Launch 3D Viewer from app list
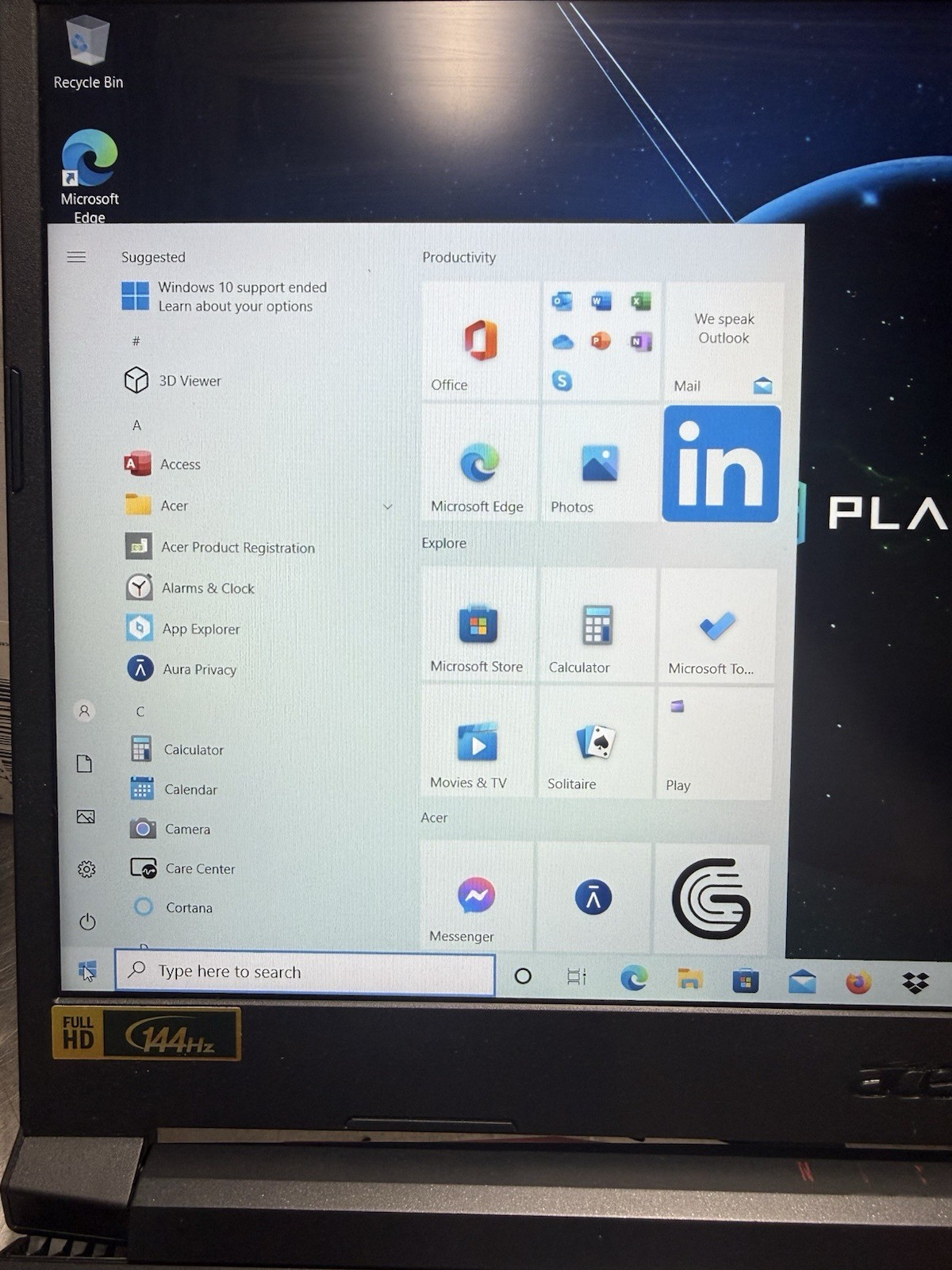This screenshot has width=952, height=1270. click(x=173, y=380)
